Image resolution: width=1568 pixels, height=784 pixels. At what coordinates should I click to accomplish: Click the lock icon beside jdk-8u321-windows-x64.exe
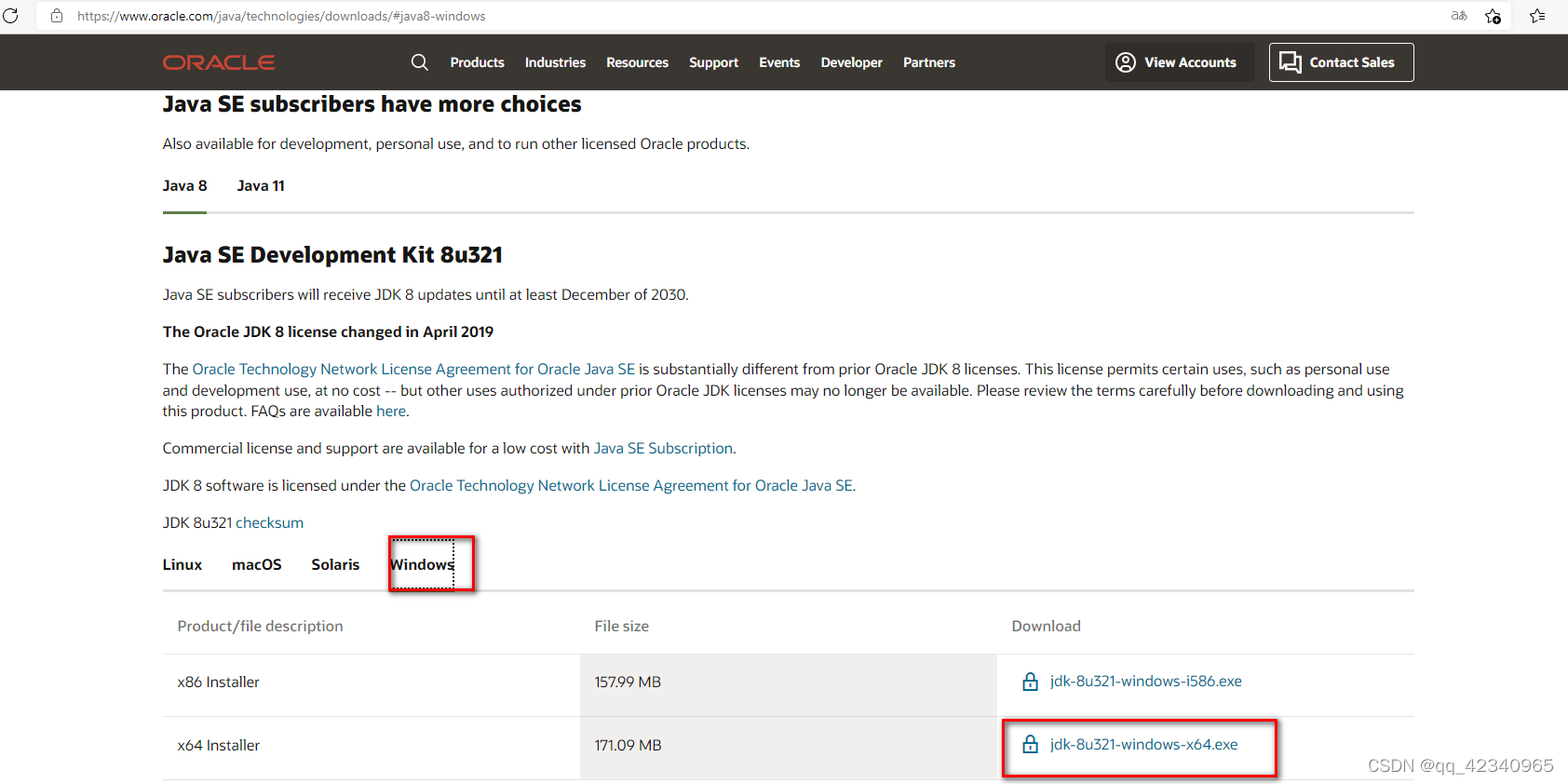(x=1030, y=745)
